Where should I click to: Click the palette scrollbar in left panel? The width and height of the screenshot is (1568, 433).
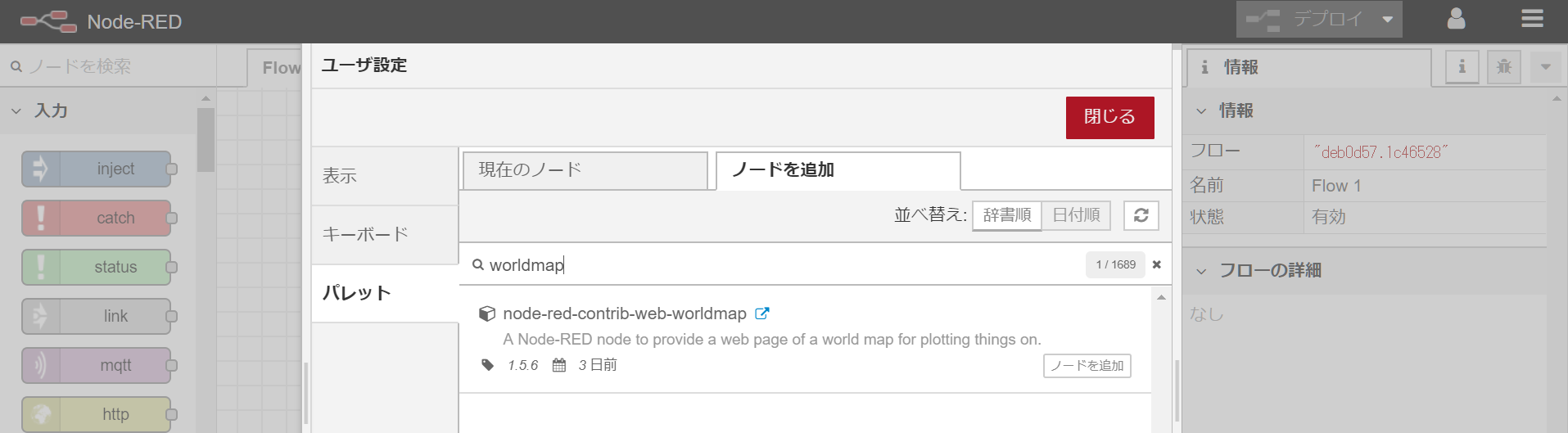click(206, 139)
